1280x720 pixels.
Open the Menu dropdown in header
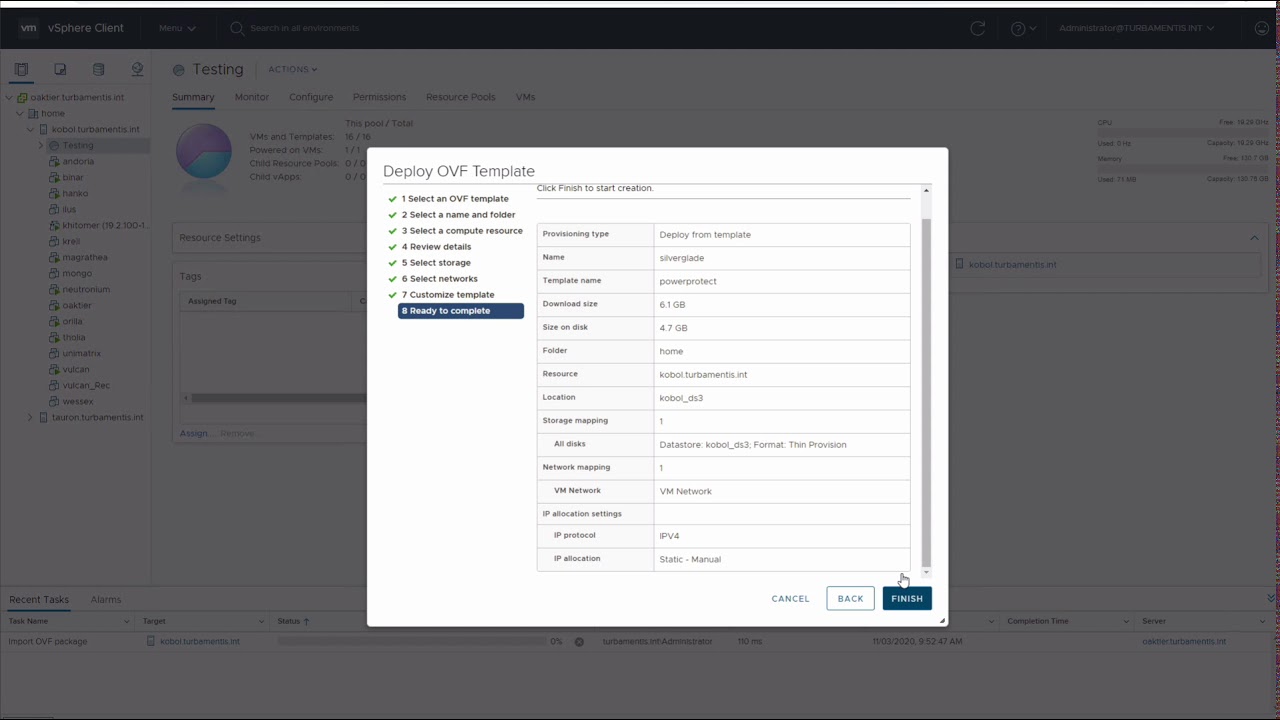pyautogui.click(x=177, y=28)
